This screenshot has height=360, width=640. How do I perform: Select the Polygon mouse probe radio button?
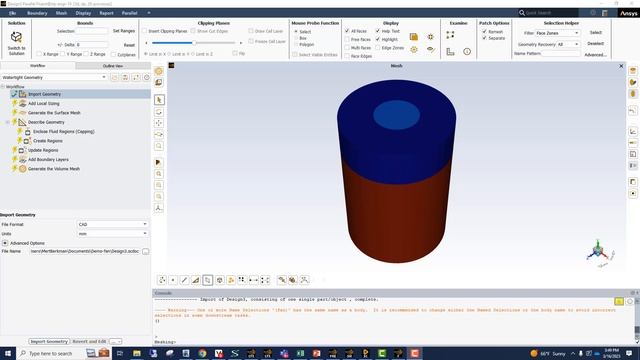[296, 44]
